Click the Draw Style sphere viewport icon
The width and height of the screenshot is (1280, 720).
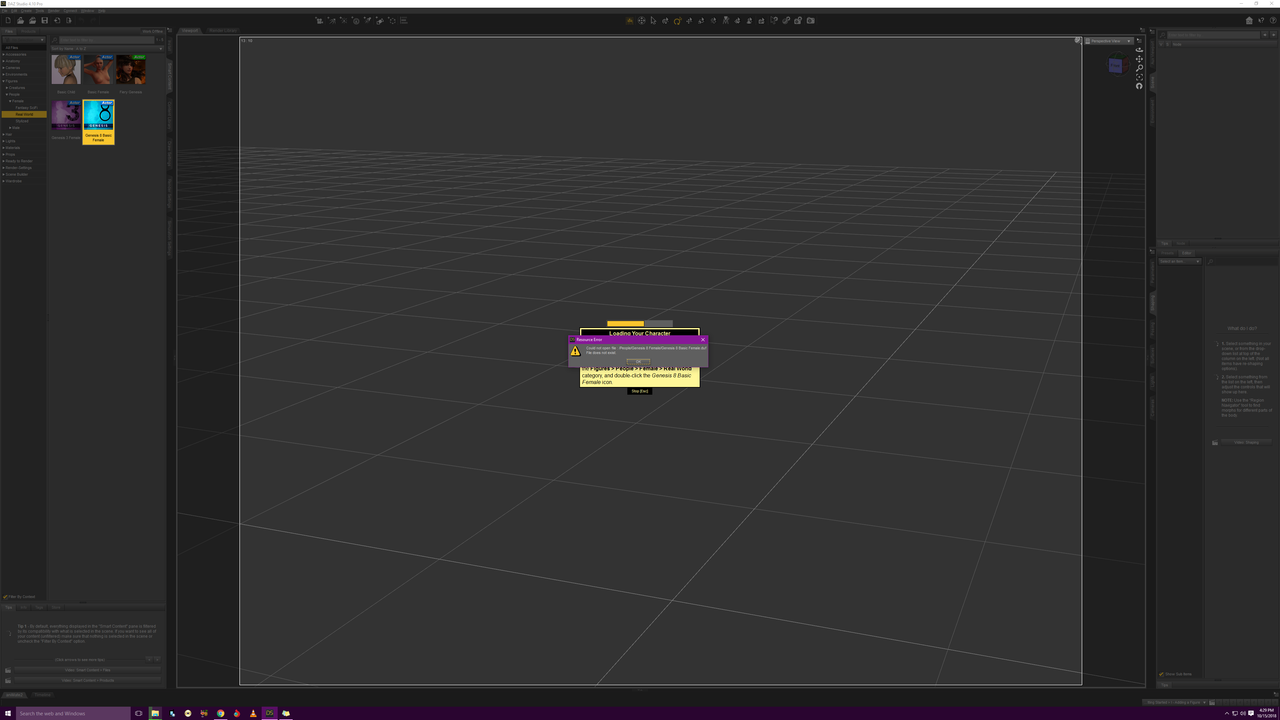coord(1077,41)
